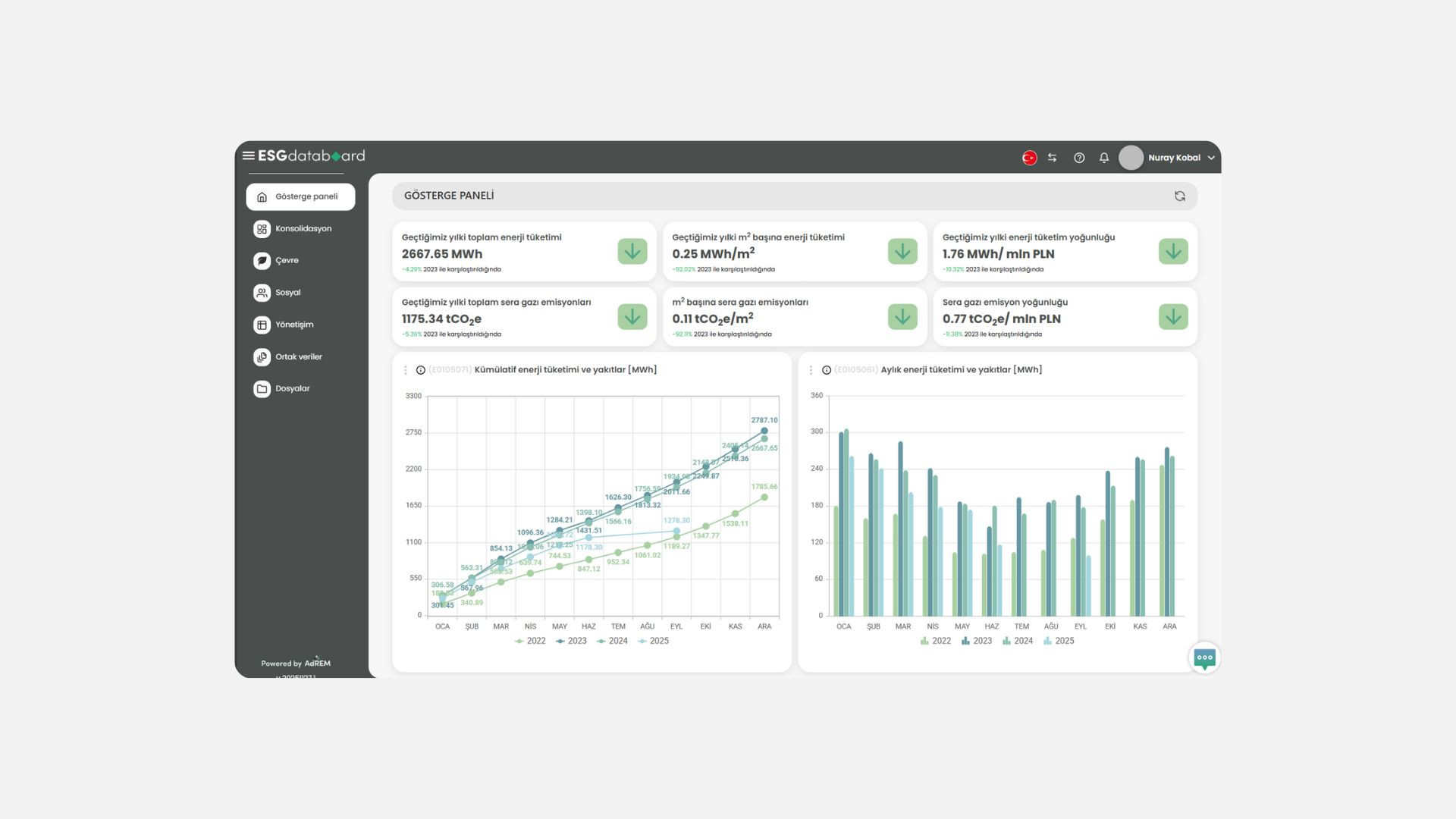Click the down arrow on total energy consumption card
Image resolution: width=1456 pixels, height=819 pixels.
(x=632, y=252)
